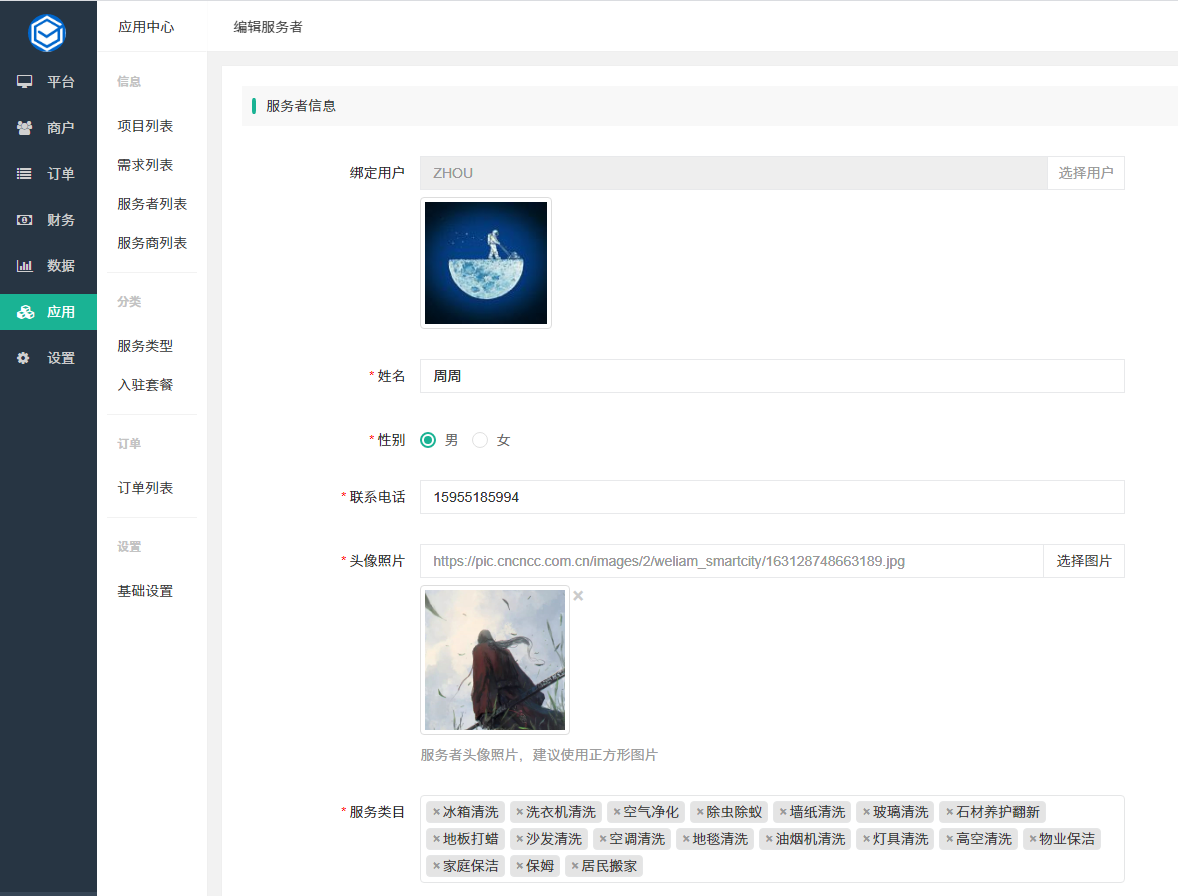Remove the 洗衣机清洗 tag
The image size is (1178, 896).
[x=519, y=812]
